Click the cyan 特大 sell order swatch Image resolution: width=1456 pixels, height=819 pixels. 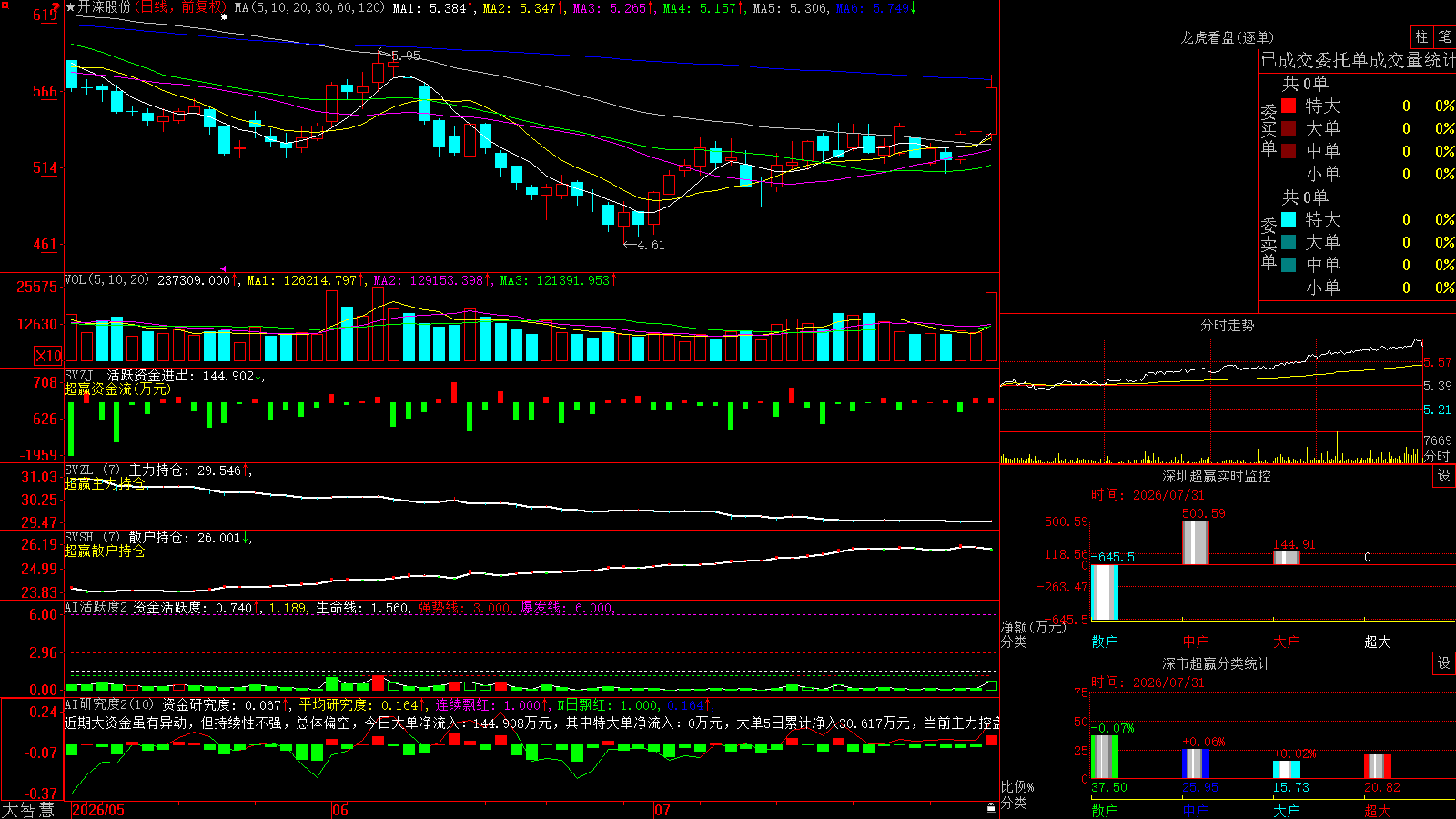1289,219
